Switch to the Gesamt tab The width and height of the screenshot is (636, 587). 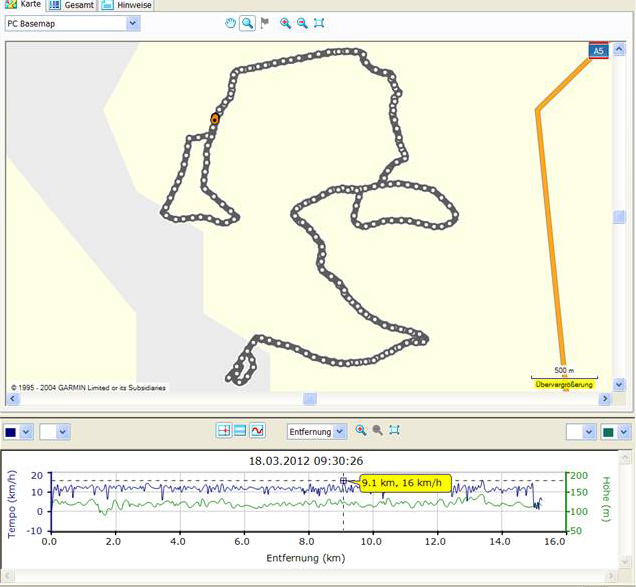click(x=72, y=5)
